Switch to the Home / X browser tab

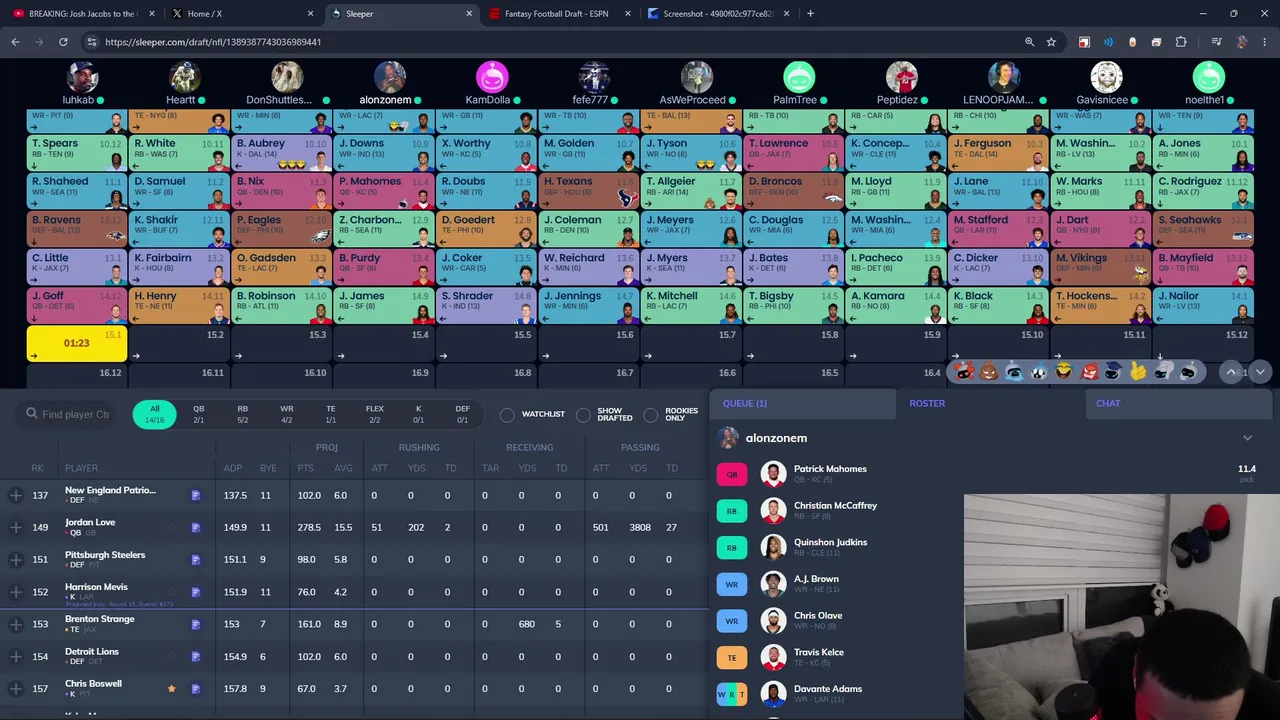238,14
